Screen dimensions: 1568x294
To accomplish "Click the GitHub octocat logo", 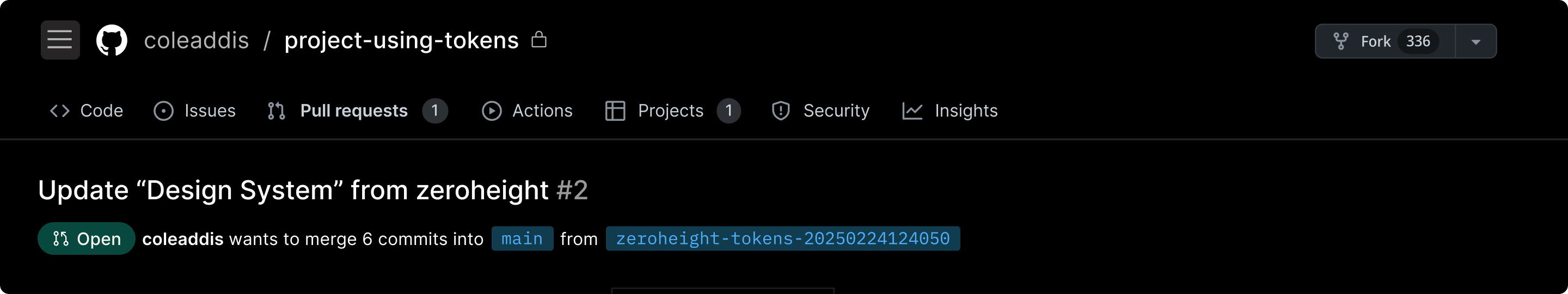I will pos(112,40).
